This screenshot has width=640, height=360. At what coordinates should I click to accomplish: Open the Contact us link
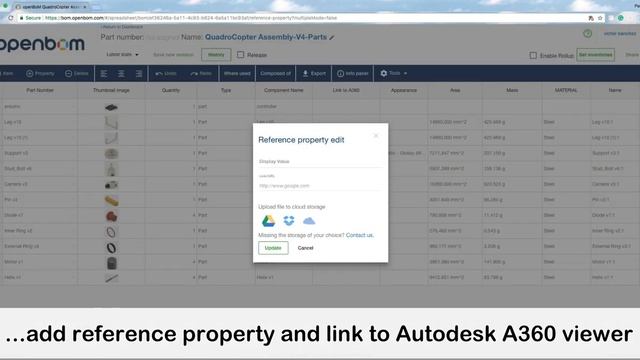[359, 235]
